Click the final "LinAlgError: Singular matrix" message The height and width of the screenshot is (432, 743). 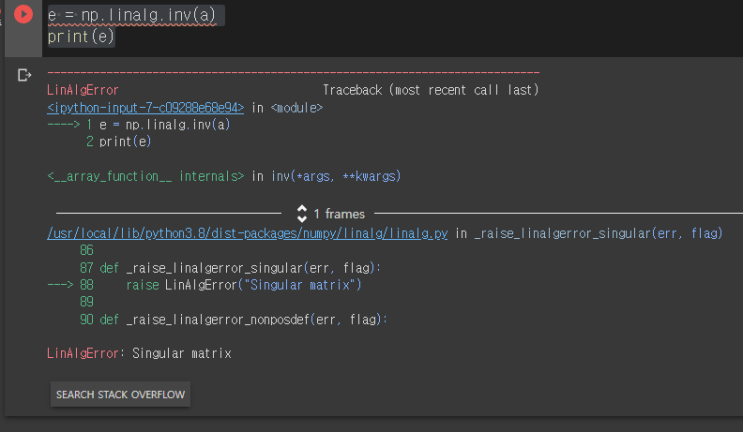tap(139, 353)
